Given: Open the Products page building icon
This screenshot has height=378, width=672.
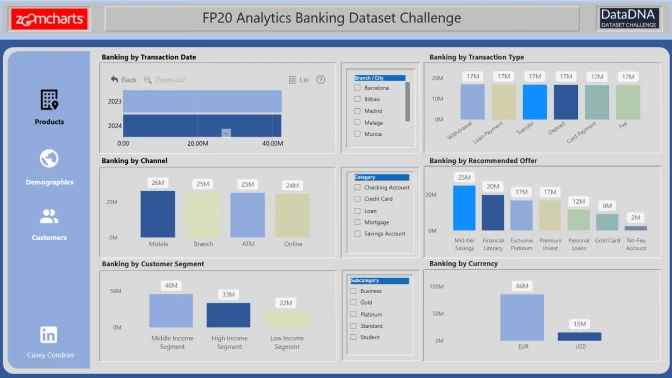Looking at the screenshot, I should [49, 100].
